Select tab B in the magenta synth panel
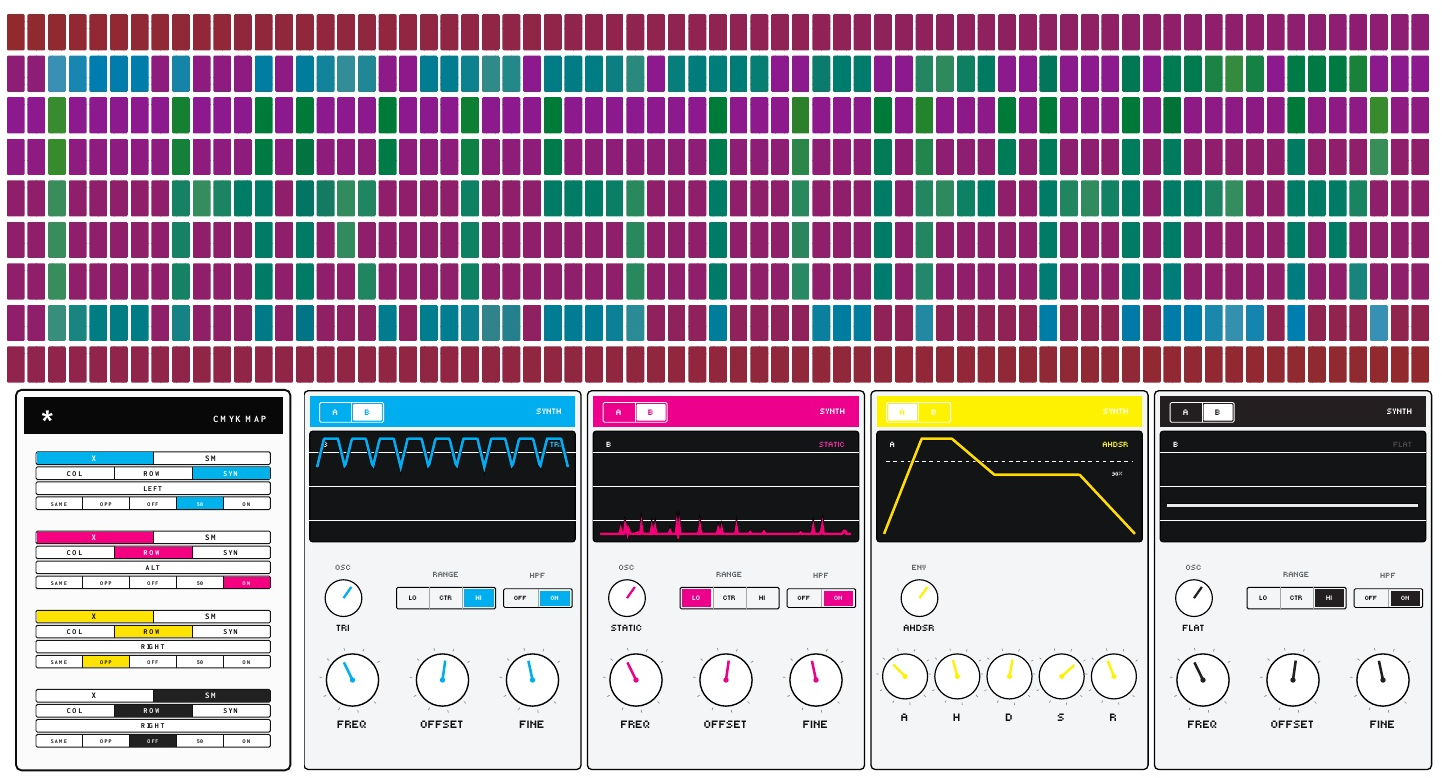 click(x=651, y=412)
